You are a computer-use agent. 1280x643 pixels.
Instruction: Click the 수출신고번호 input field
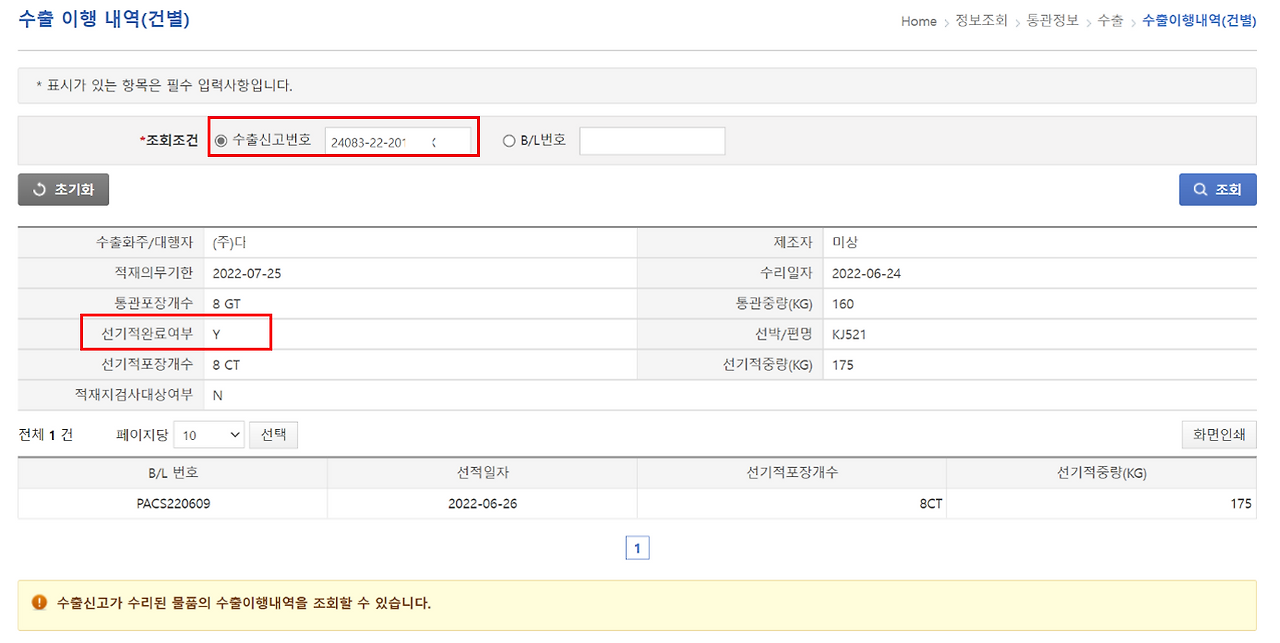pos(398,141)
